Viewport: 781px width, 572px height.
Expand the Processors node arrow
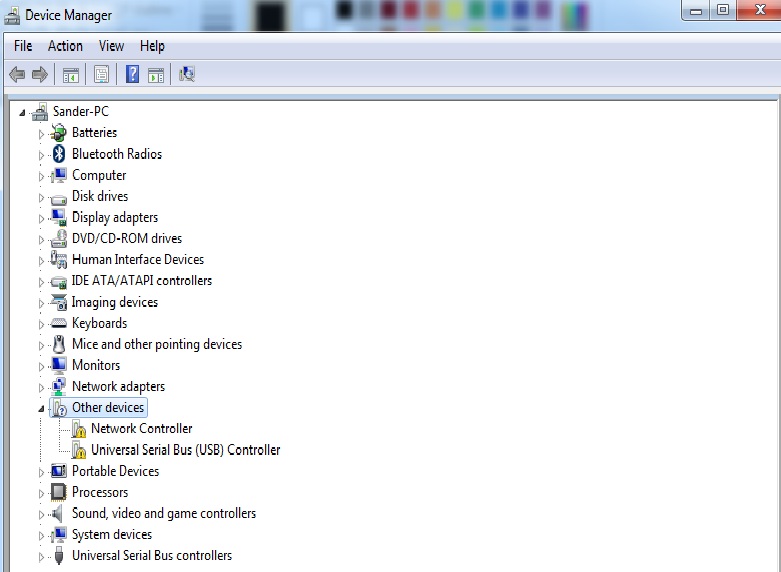41,493
